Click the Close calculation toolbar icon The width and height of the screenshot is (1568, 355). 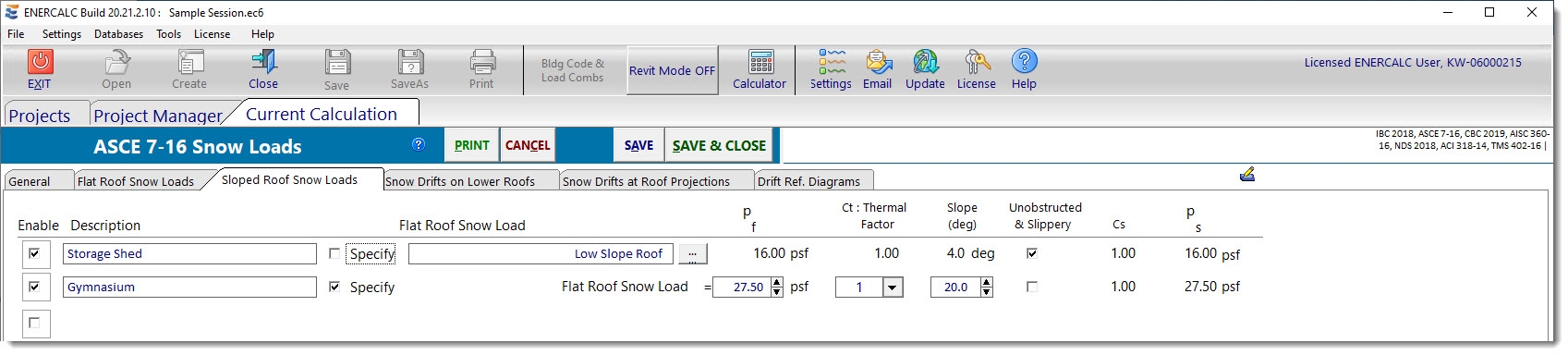point(263,62)
